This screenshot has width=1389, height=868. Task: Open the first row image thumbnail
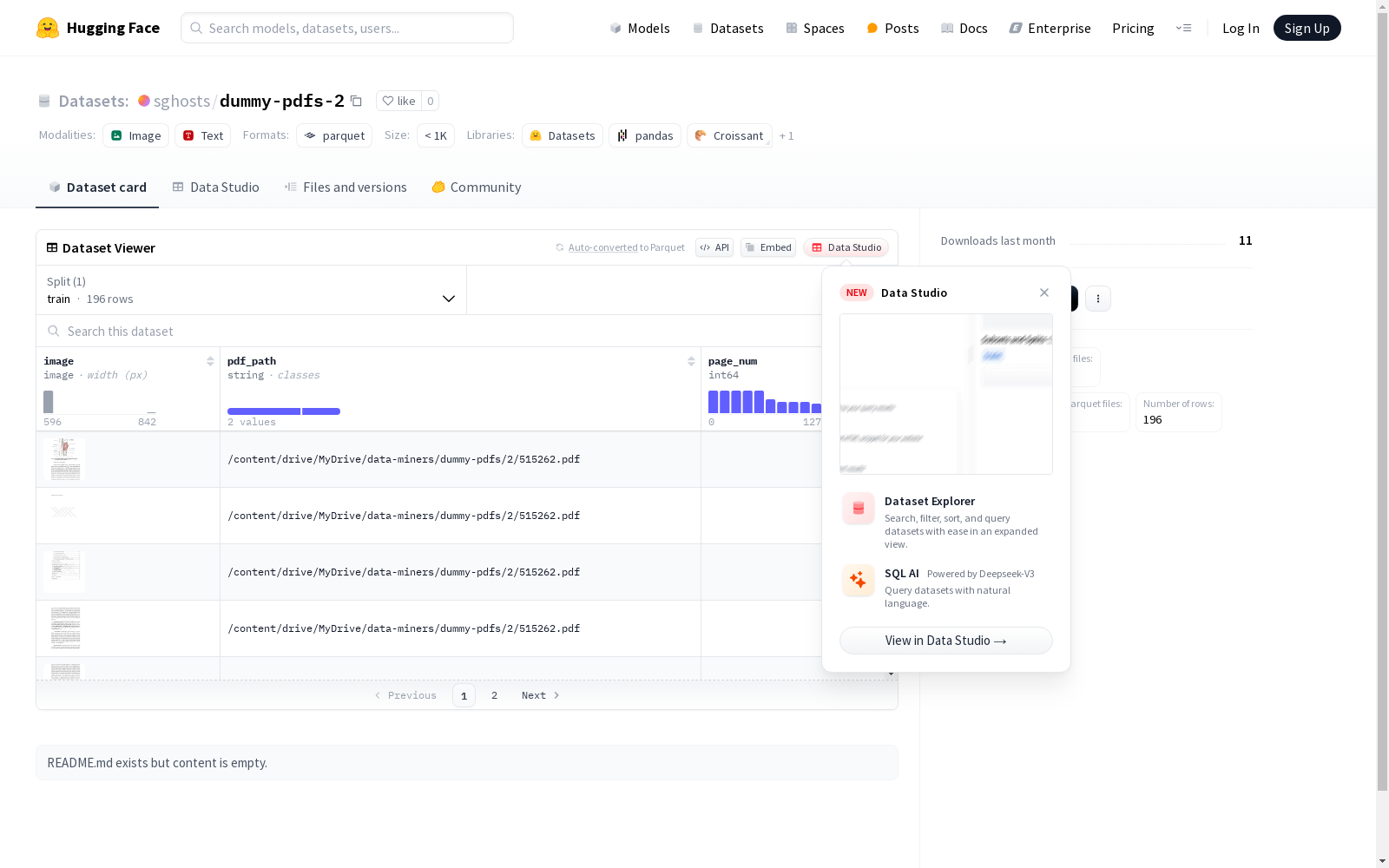(x=64, y=459)
